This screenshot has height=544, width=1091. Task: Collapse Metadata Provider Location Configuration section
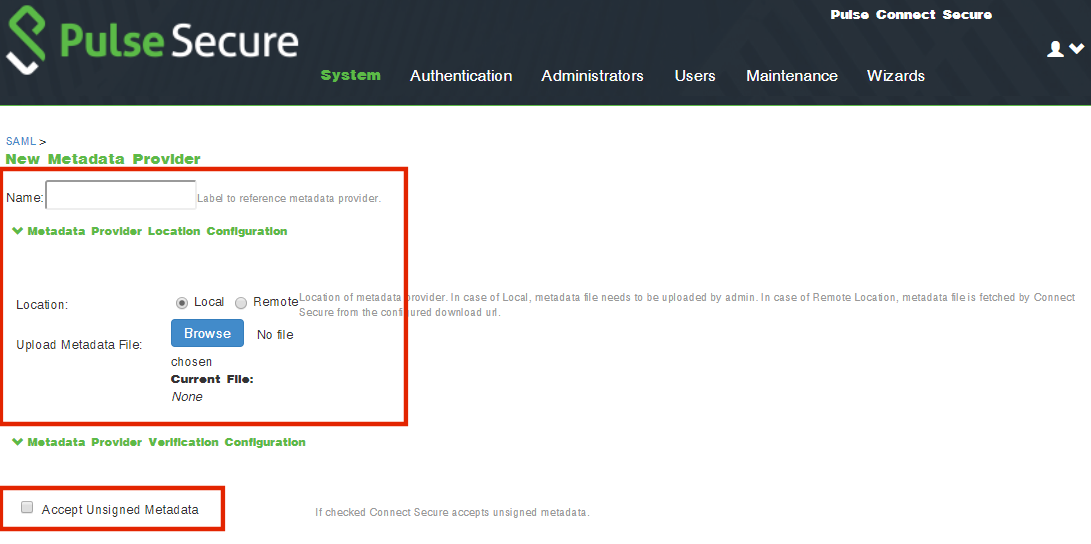click(x=150, y=231)
